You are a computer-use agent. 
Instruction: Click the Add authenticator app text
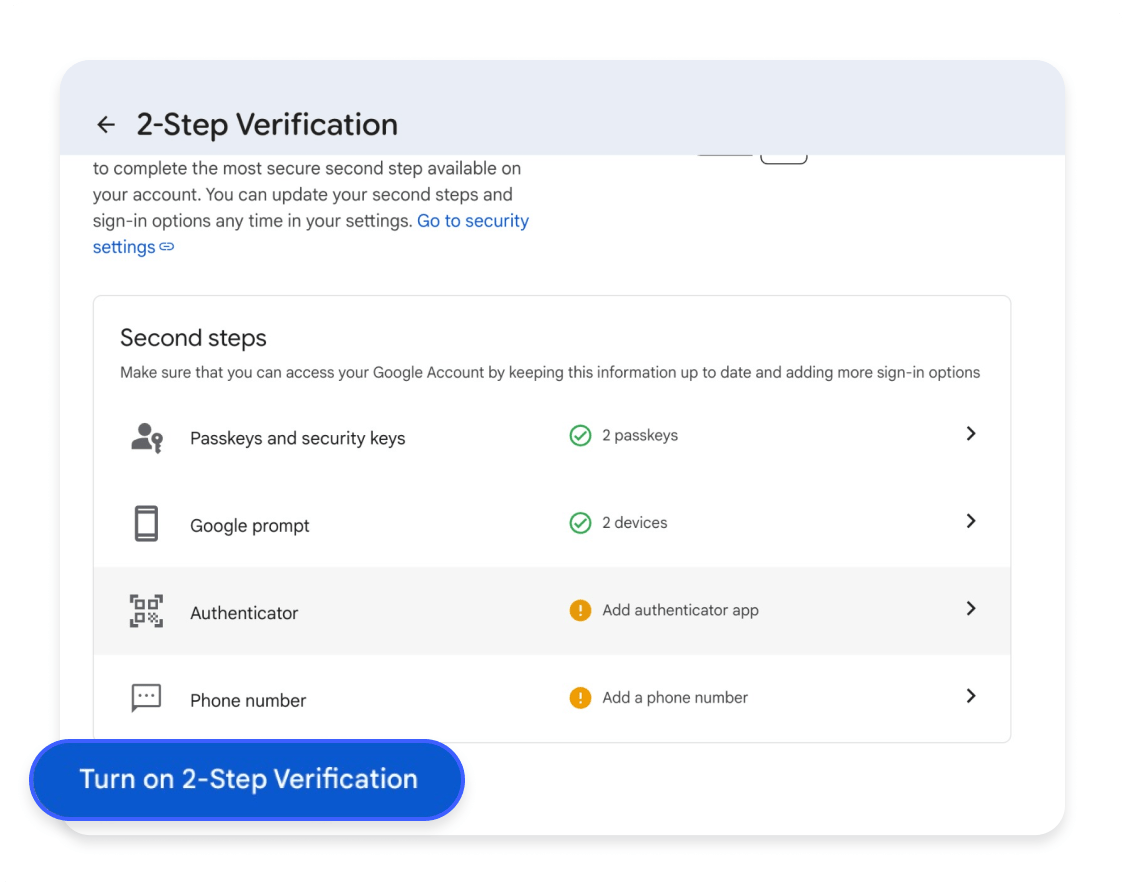680,610
